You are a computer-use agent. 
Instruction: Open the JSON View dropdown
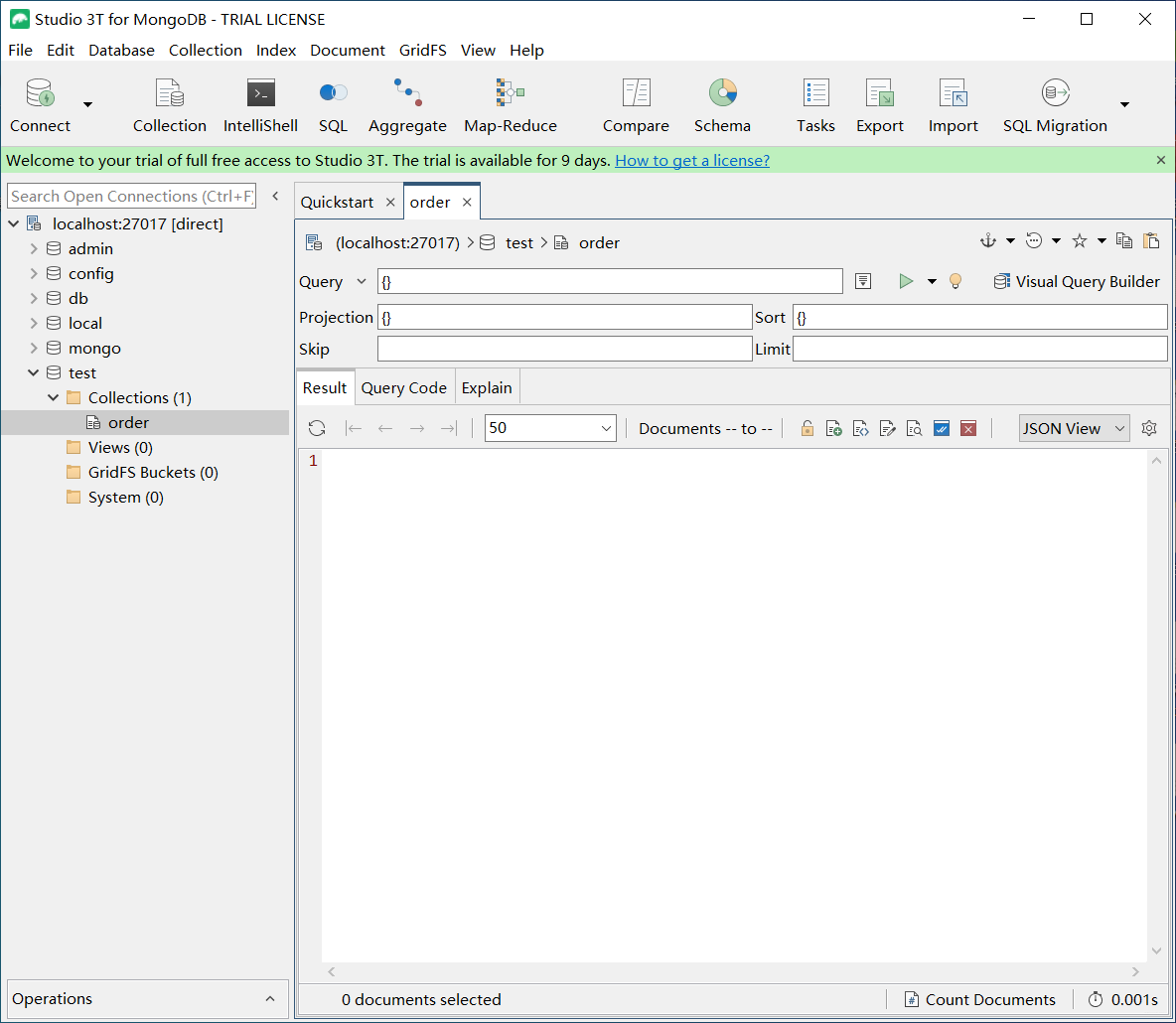point(1074,429)
